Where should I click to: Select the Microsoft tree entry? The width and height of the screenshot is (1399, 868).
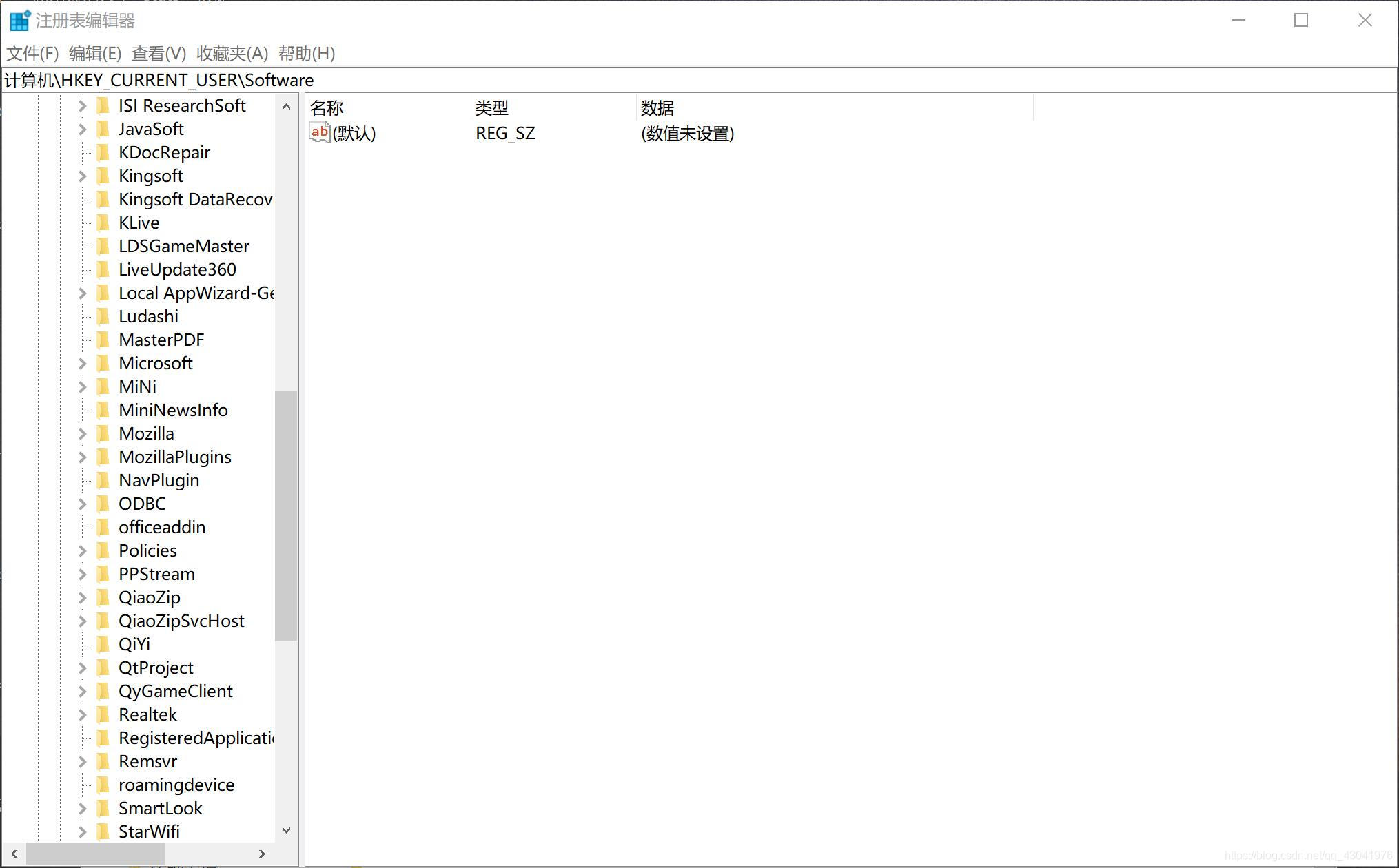tap(155, 364)
